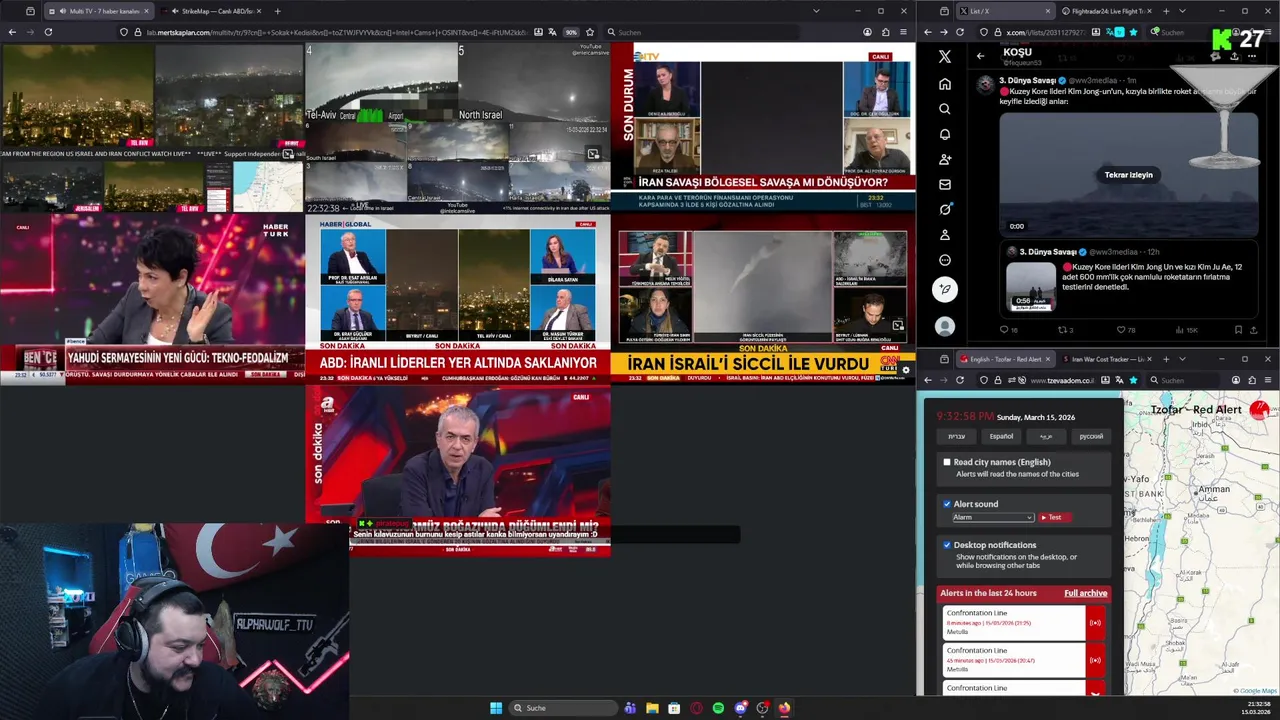Viewport: 1280px width, 720px height.
Task: Open user account avatar in X sidebar
Action: coord(945,326)
